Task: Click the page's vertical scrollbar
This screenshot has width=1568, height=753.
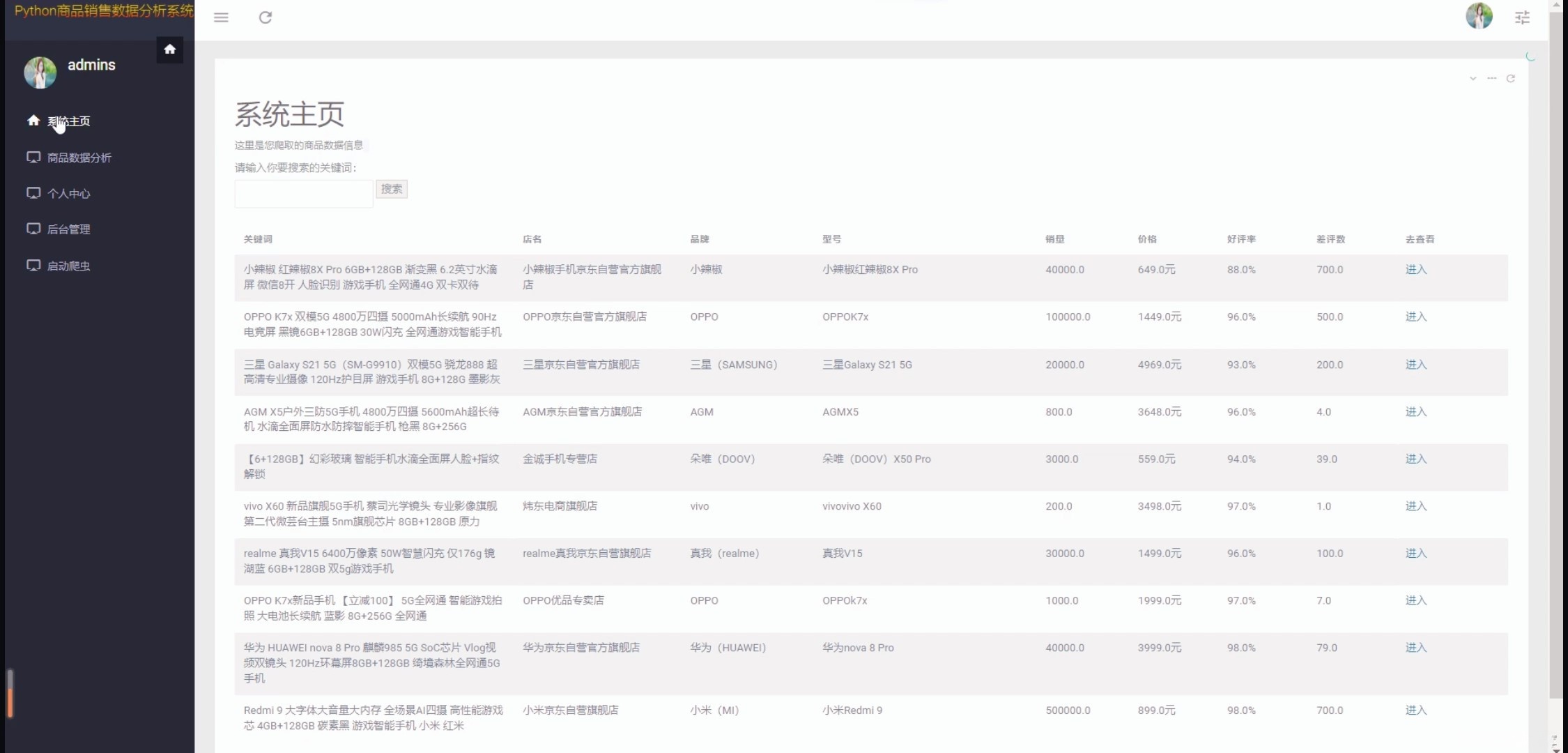Action: pos(1555,349)
